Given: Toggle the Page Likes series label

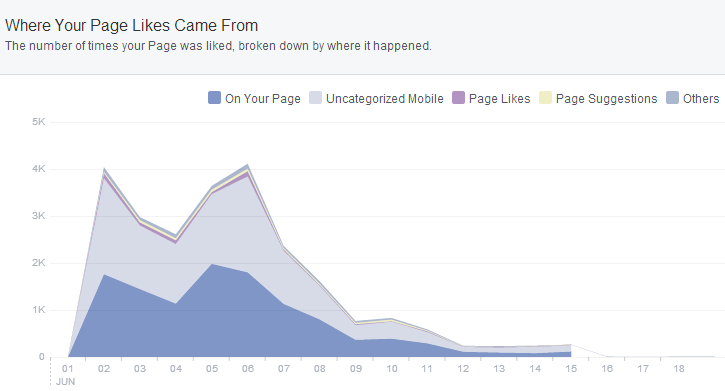Looking at the screenshot, I should pos(499,99).
